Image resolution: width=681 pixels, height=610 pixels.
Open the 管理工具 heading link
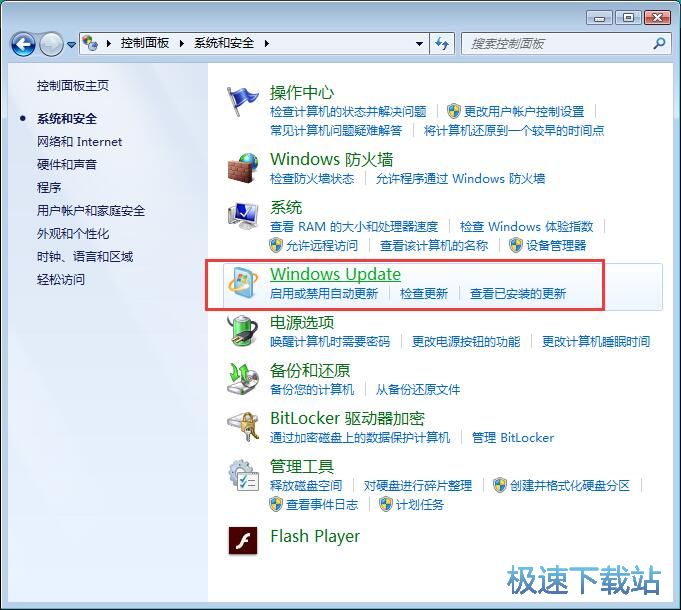(302, 466)
